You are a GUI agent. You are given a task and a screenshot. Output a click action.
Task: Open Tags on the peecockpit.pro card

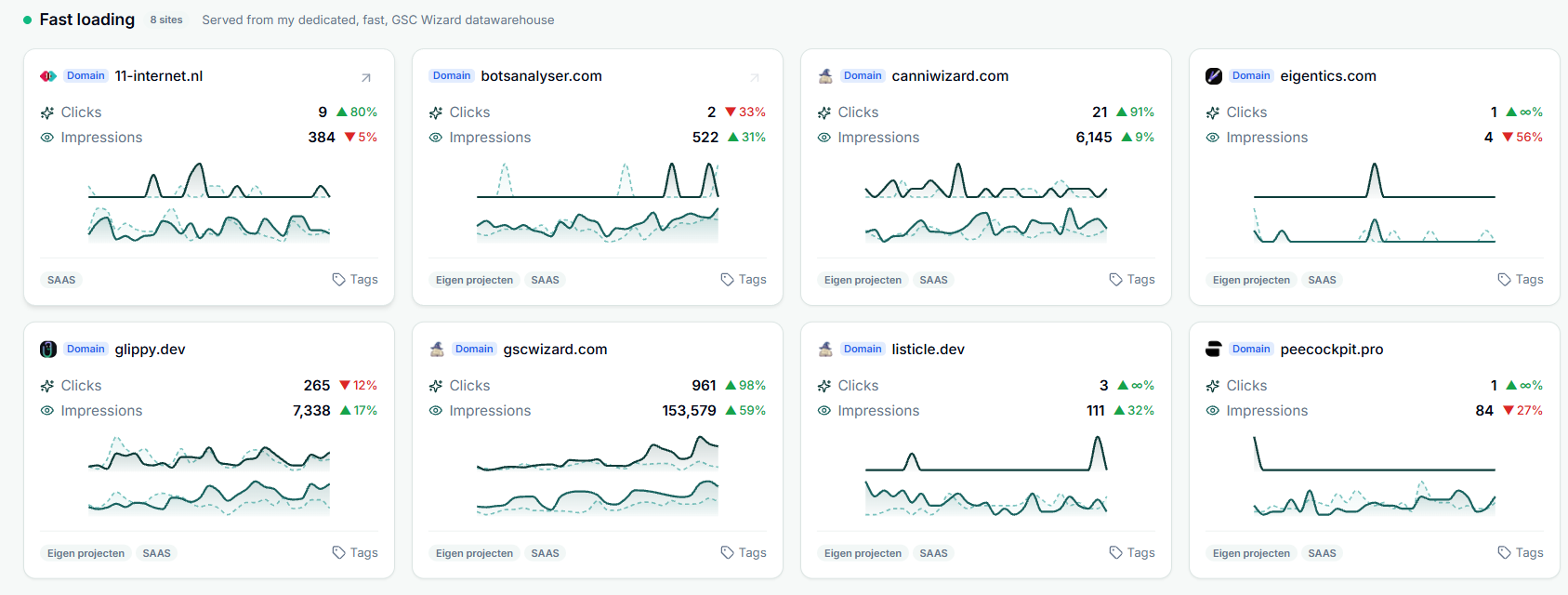[1521, 553]
